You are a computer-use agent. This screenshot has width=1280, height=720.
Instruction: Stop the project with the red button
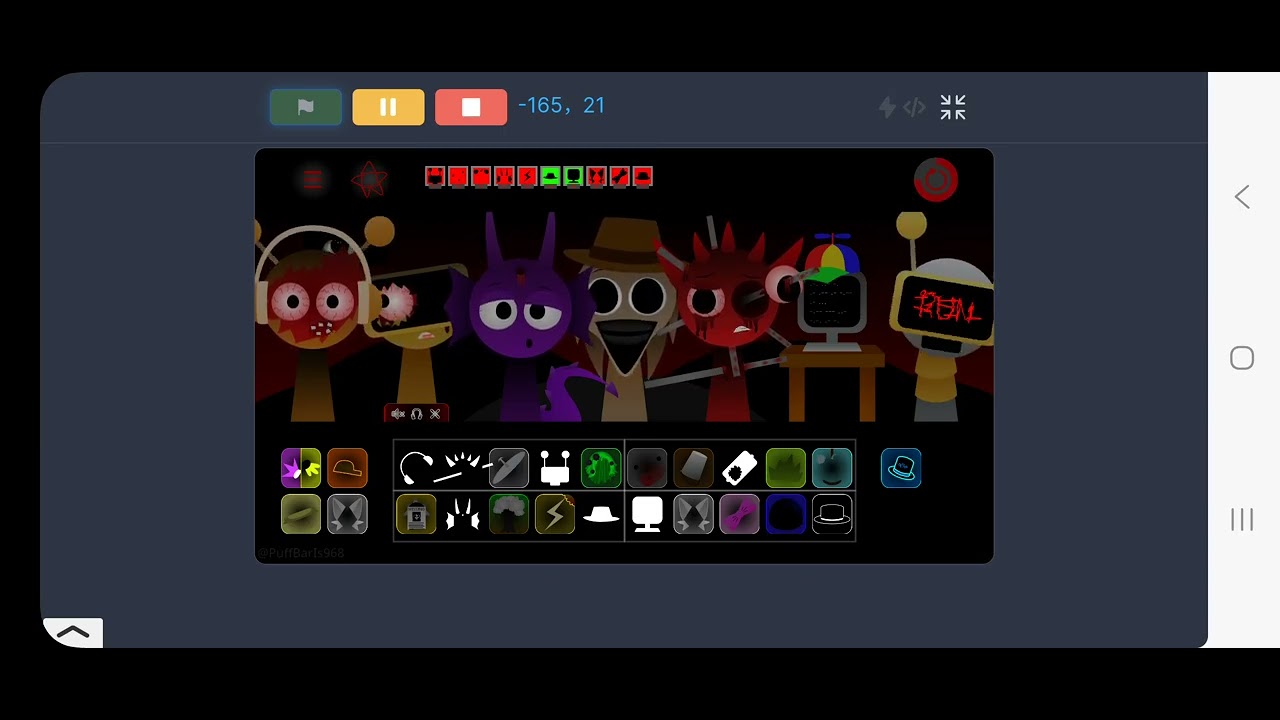pos(471,107)
